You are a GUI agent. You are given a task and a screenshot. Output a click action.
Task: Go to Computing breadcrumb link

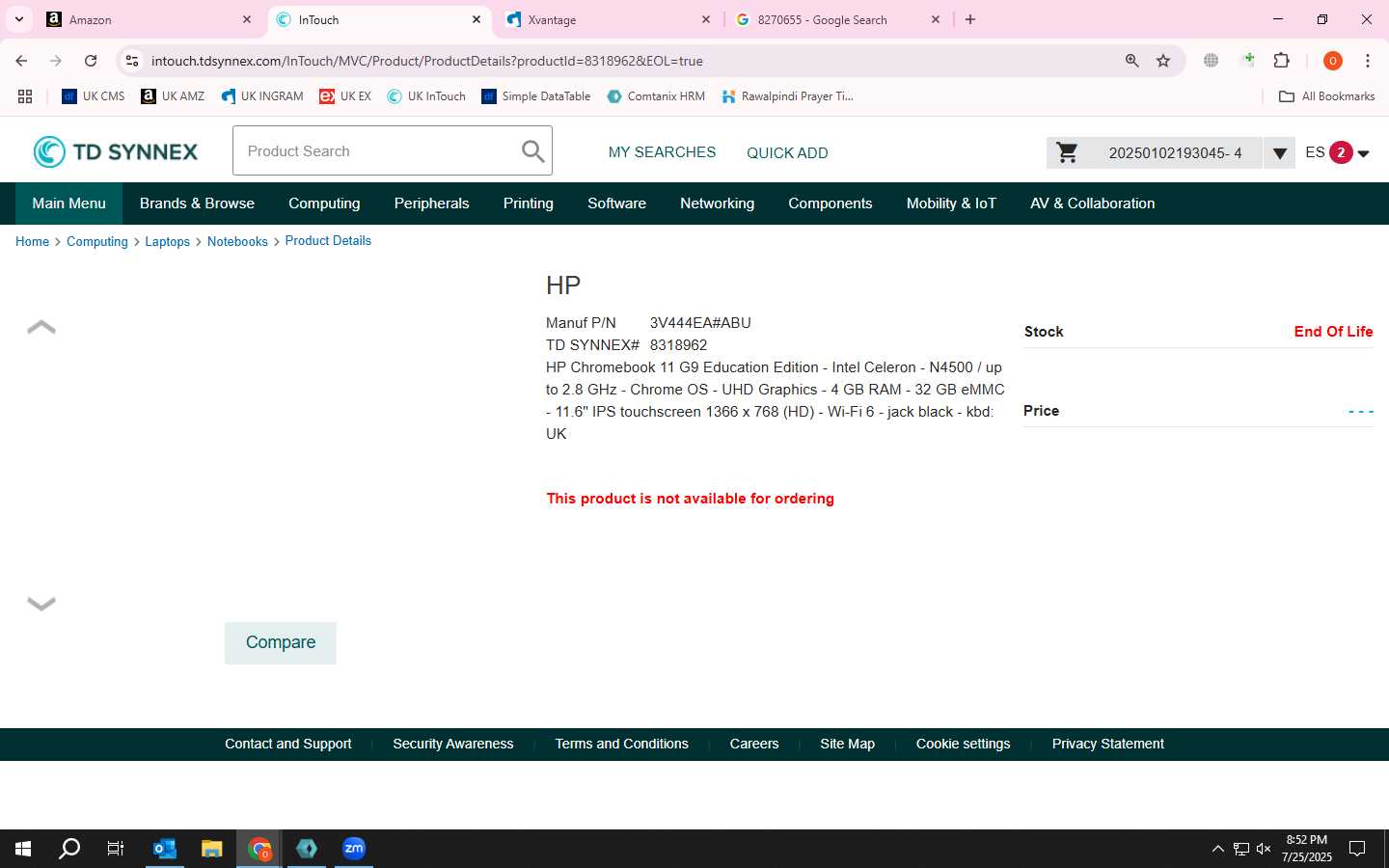click(x=97, y=241)
